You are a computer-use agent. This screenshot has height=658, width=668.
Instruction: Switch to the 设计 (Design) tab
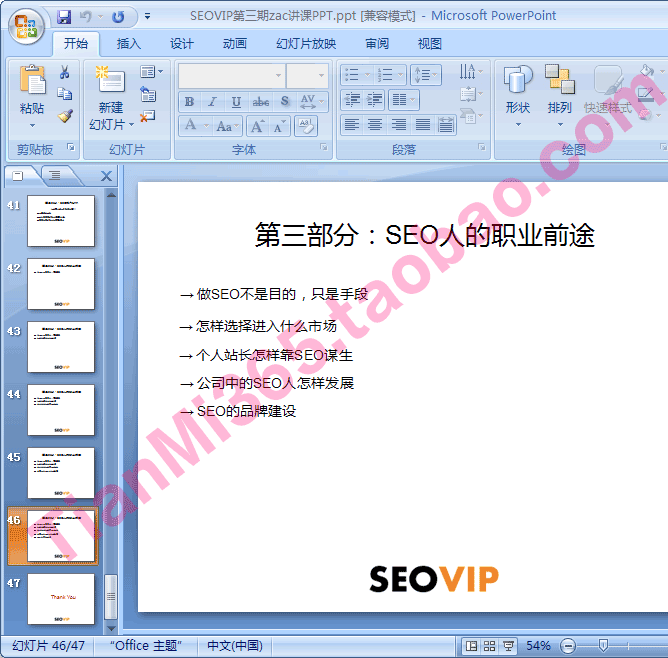[182, 43]
